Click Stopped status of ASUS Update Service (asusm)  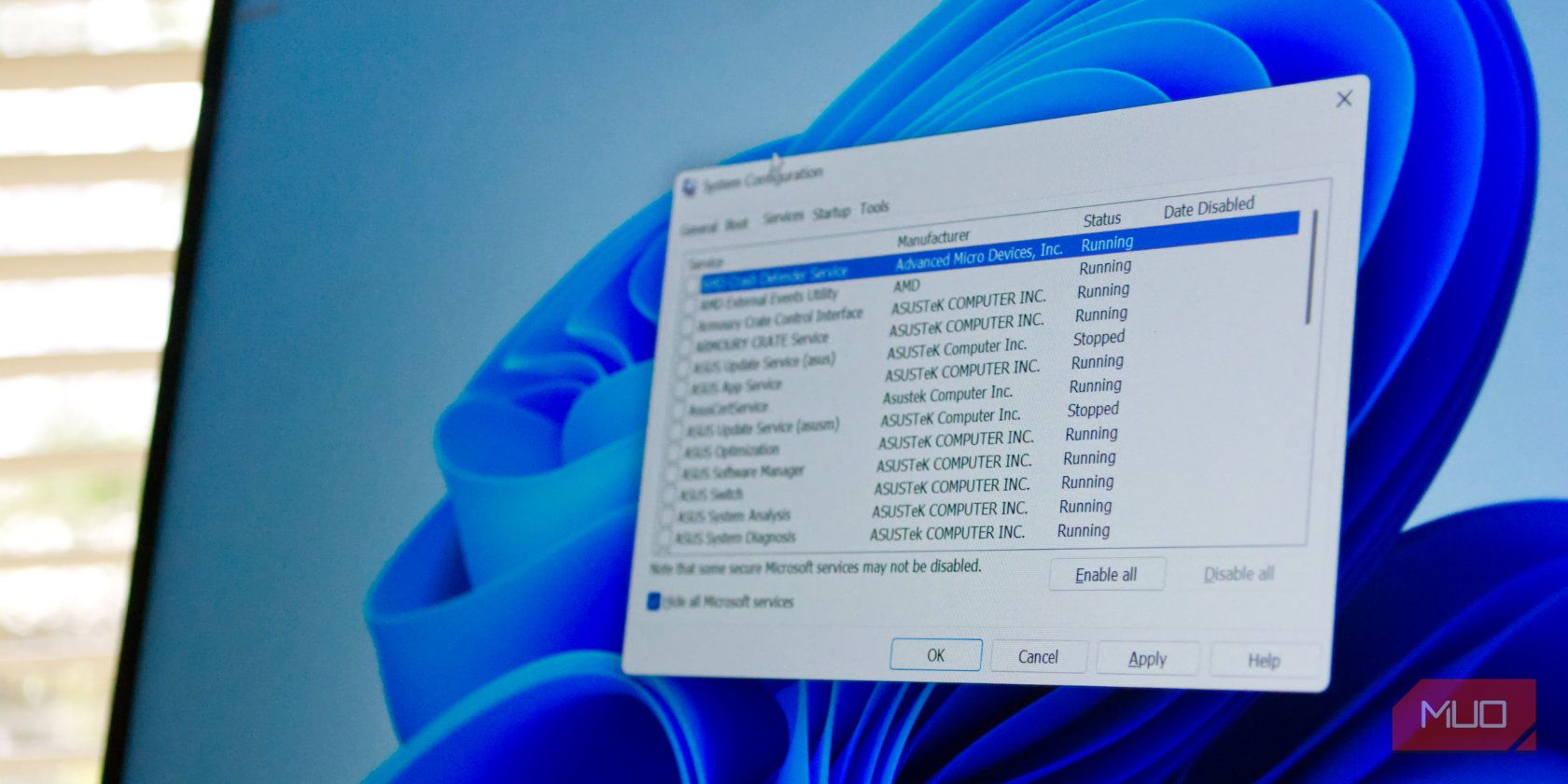pyautogui.click(x=1093, y=410)
